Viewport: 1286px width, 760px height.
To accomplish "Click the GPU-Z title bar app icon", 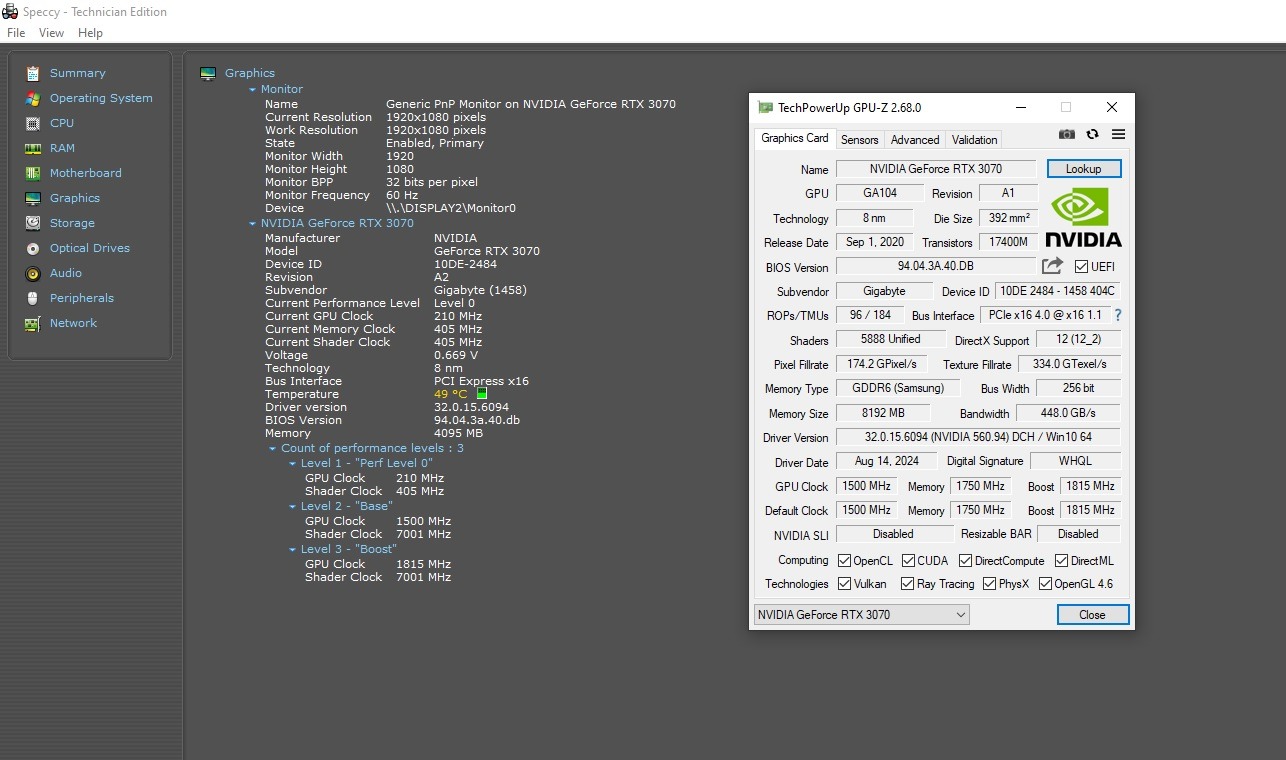I will click(x=765, y=107).
